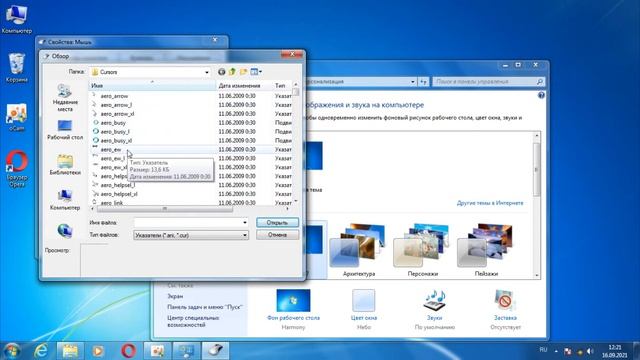
Task: Click the Отмена button
Action: click(x=278, y=235)
